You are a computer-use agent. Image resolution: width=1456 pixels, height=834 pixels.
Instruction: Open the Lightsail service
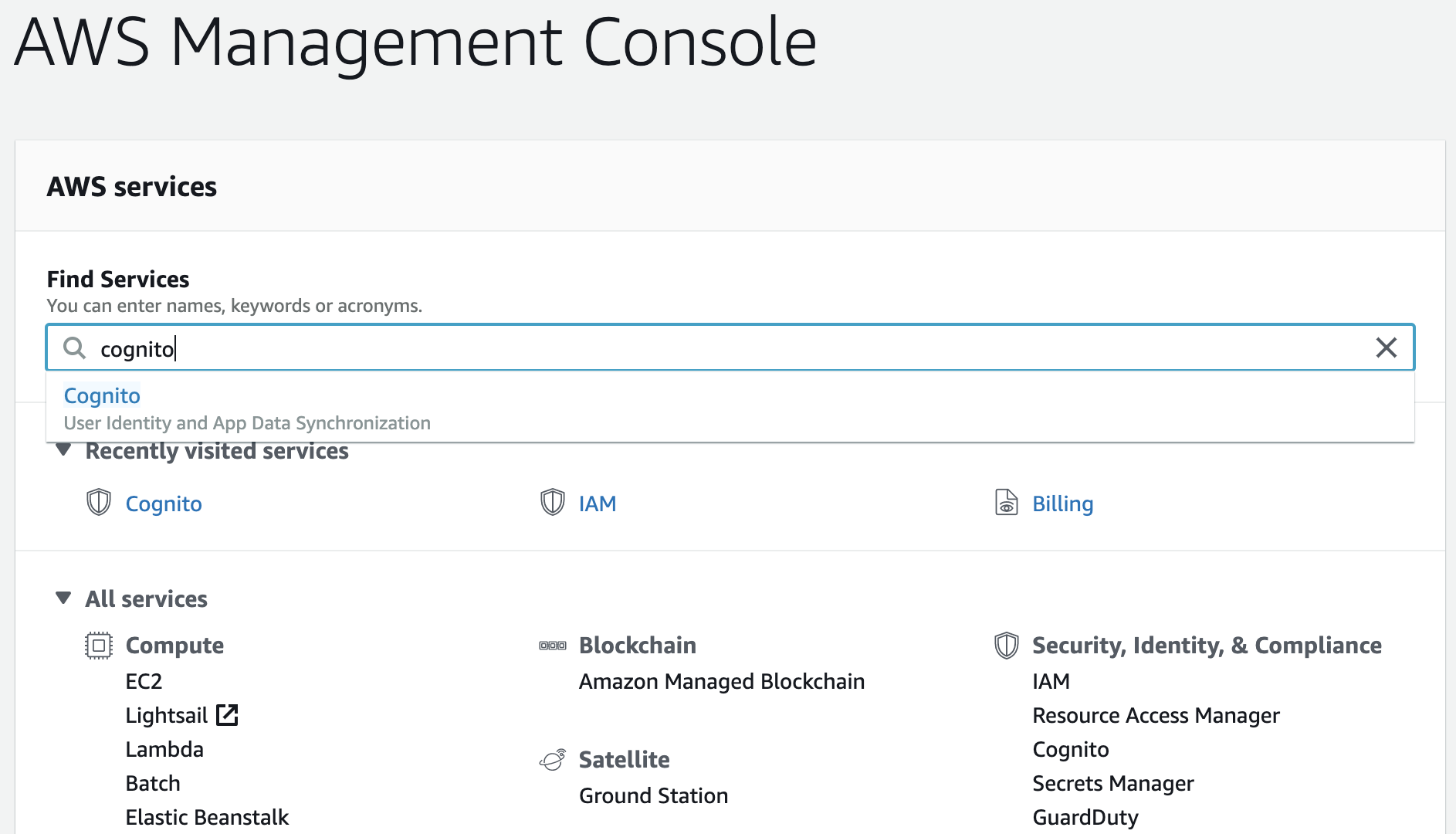[x=167, y=715]
